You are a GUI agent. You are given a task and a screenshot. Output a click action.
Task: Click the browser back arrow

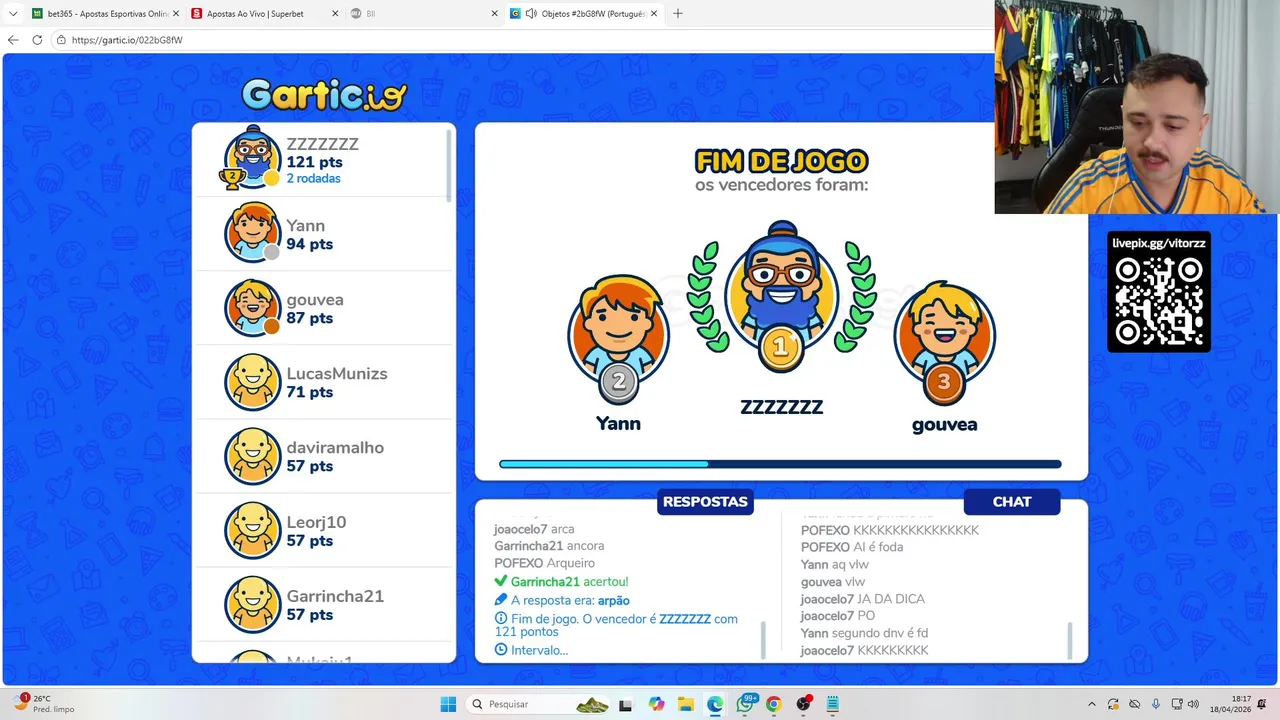pos(13,40)
